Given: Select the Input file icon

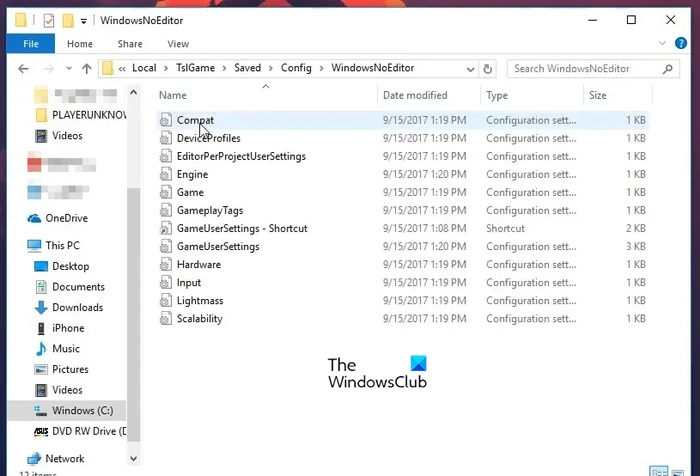Looking at the screenshot, I should pyautogui.click(x=166, y=283).
